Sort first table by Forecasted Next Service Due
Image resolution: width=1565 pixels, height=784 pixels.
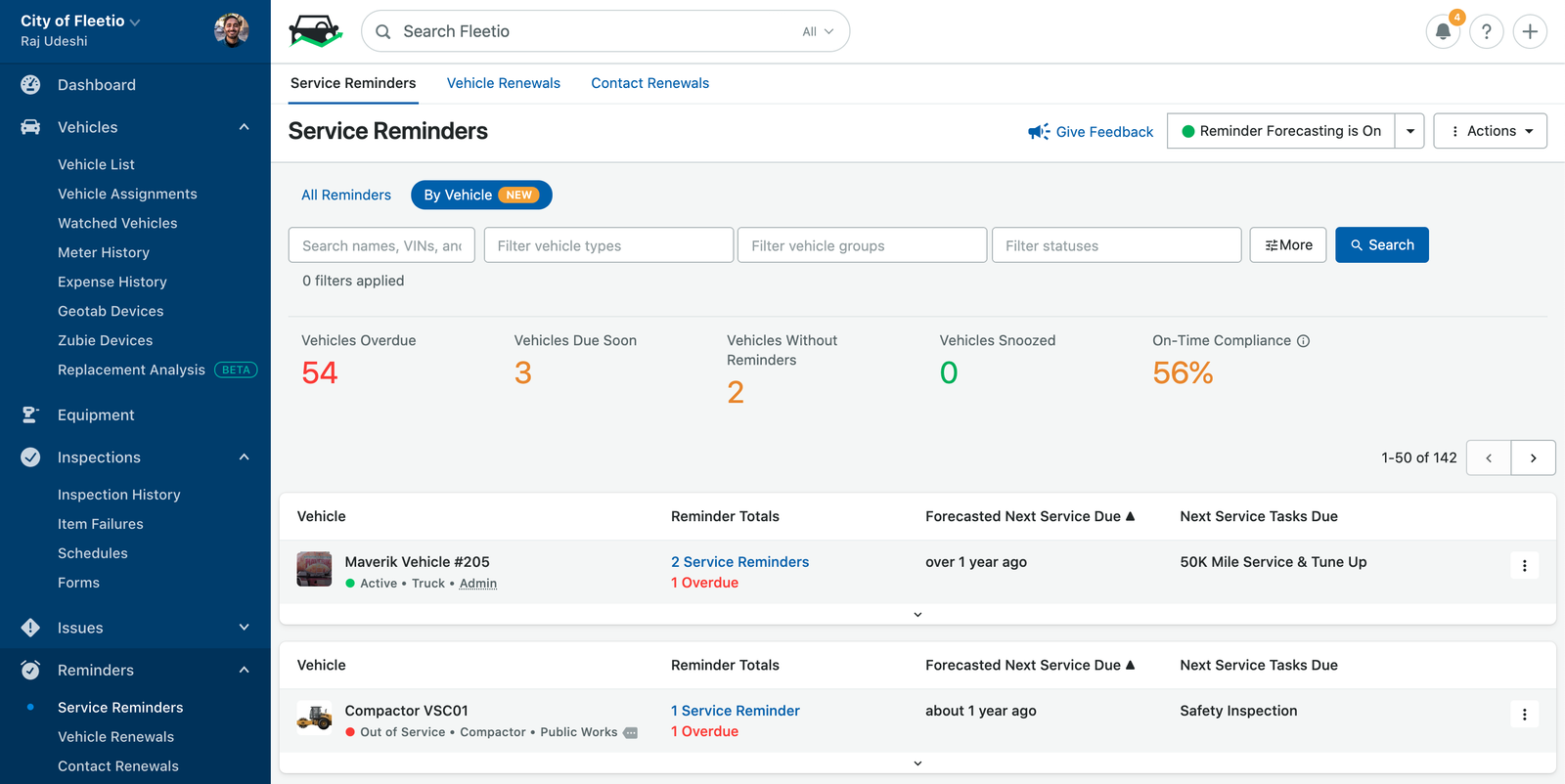point(1030,516)
